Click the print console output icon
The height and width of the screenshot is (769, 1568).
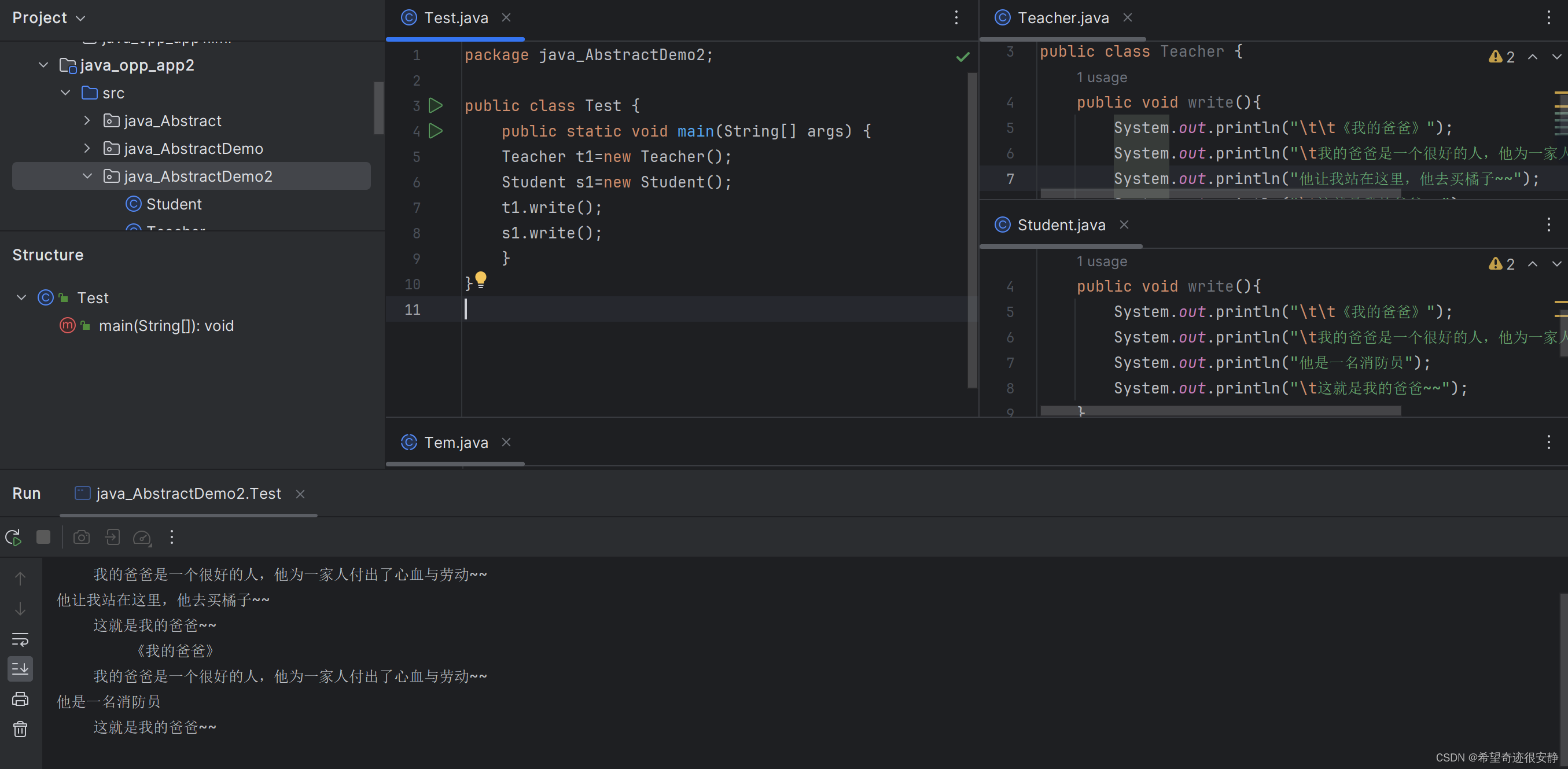pos(20,698)
